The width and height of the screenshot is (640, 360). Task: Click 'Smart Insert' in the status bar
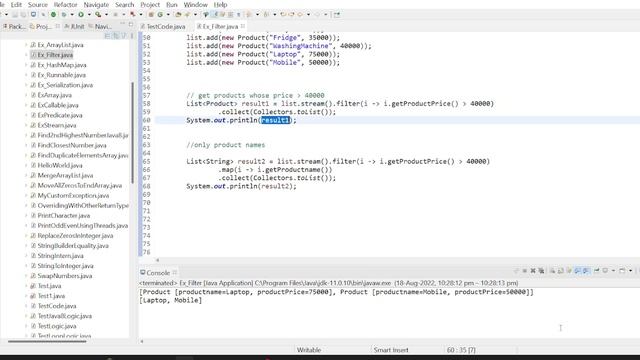click(391, 350)
